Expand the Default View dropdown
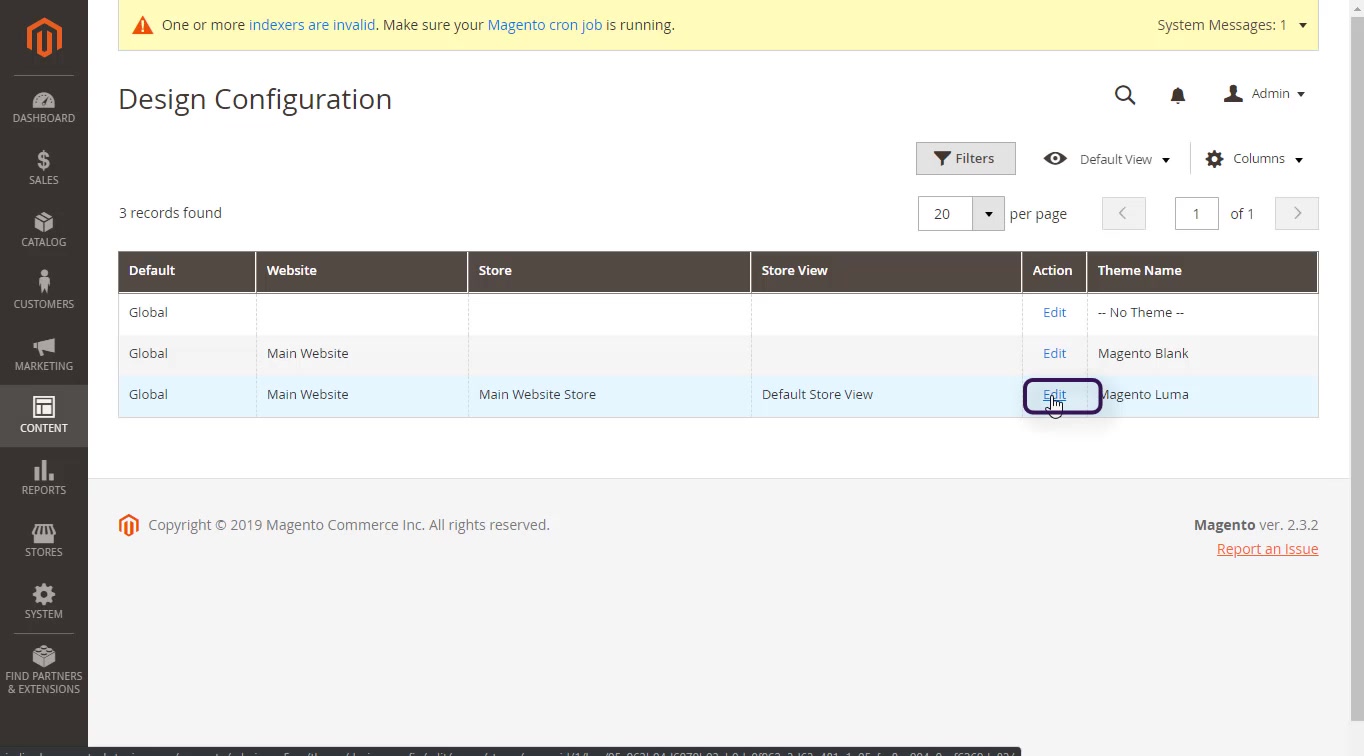 tap(1107, 159)
